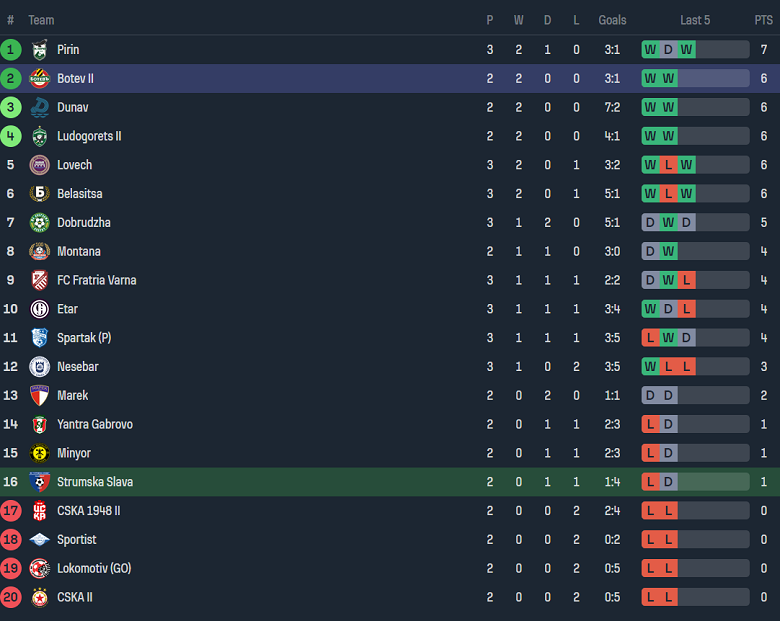
Task: Sort standings by Goals column header
Action: coord(612,20)
